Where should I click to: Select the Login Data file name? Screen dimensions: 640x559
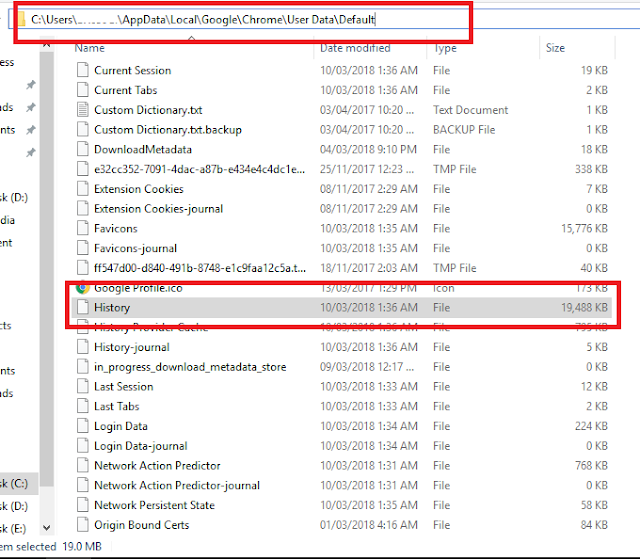pos(120,426)
